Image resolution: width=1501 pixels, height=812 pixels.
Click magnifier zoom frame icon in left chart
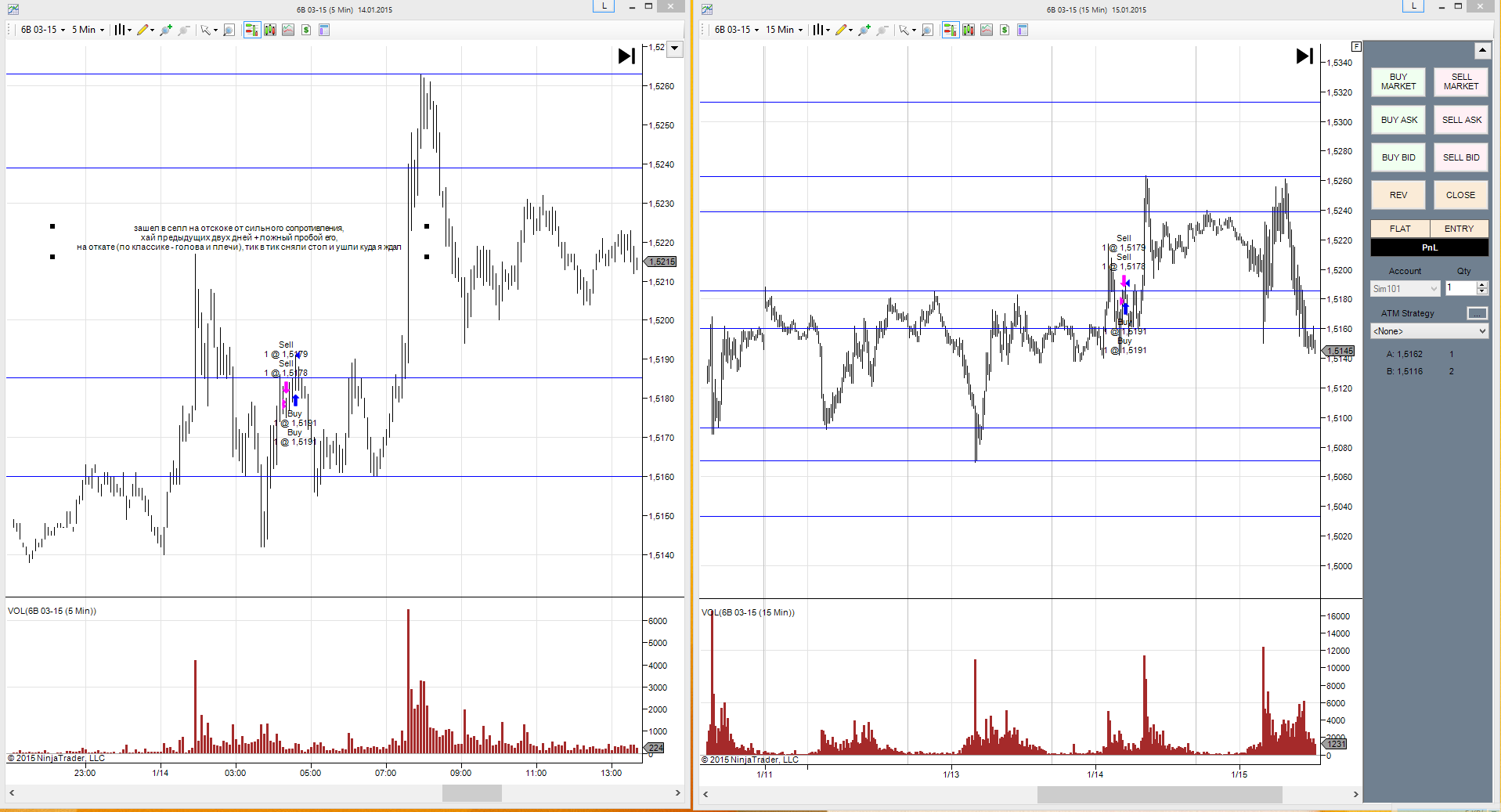coord(229,30)
